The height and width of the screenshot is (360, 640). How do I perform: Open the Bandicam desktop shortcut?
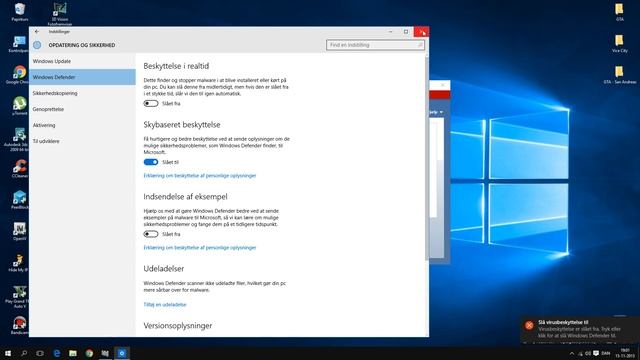pos(19,325)
